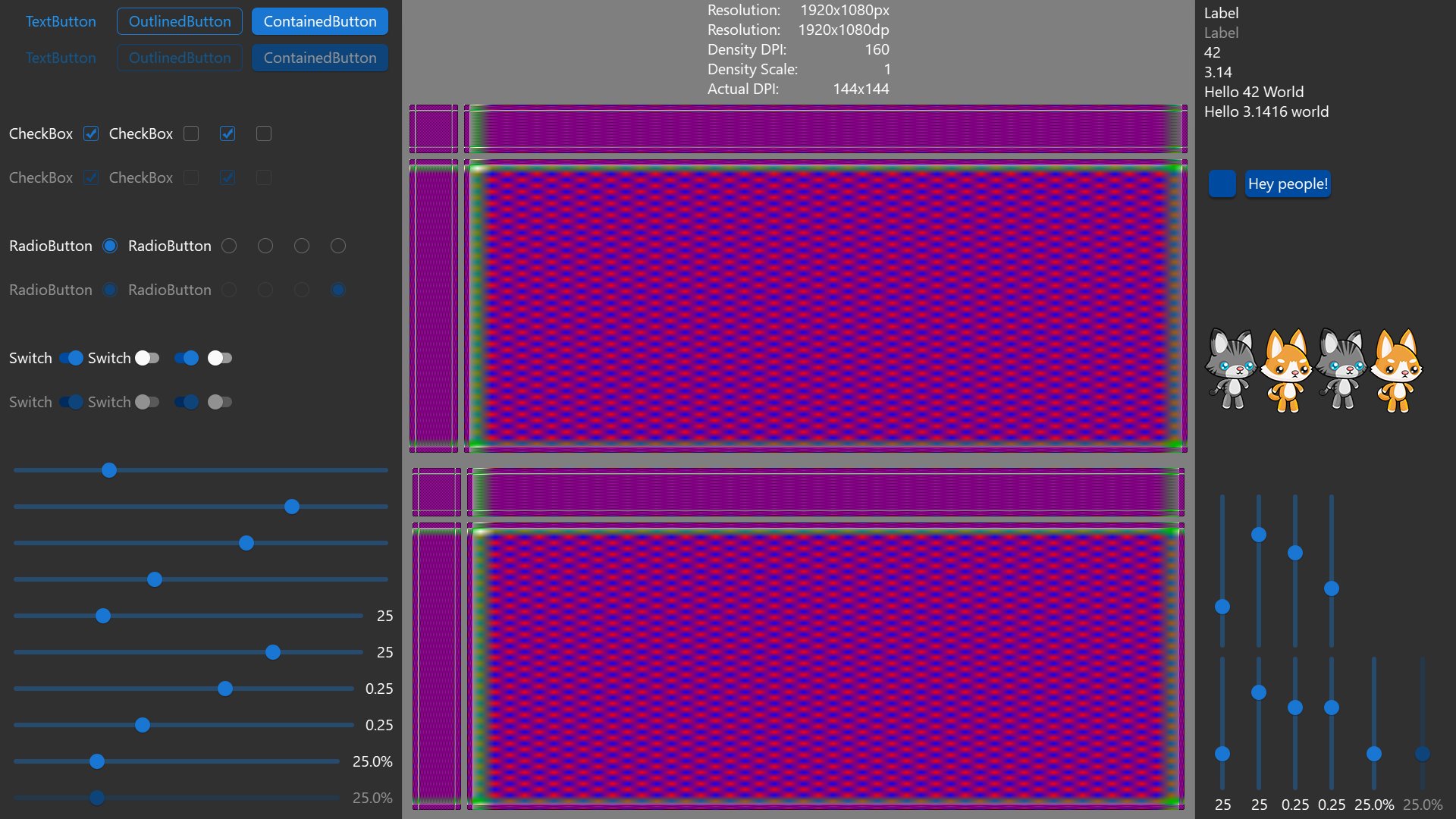Click thumb of third unlabeled horizontal slider from top

[x=246, y=543]
